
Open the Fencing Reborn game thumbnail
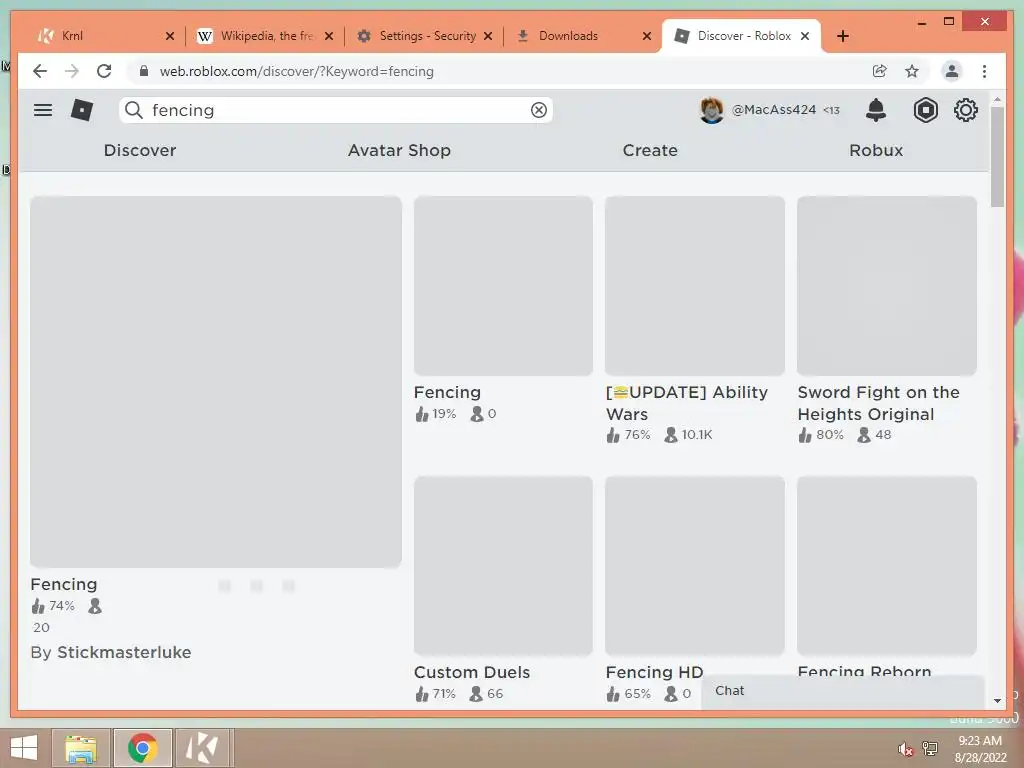click(887, 566)
